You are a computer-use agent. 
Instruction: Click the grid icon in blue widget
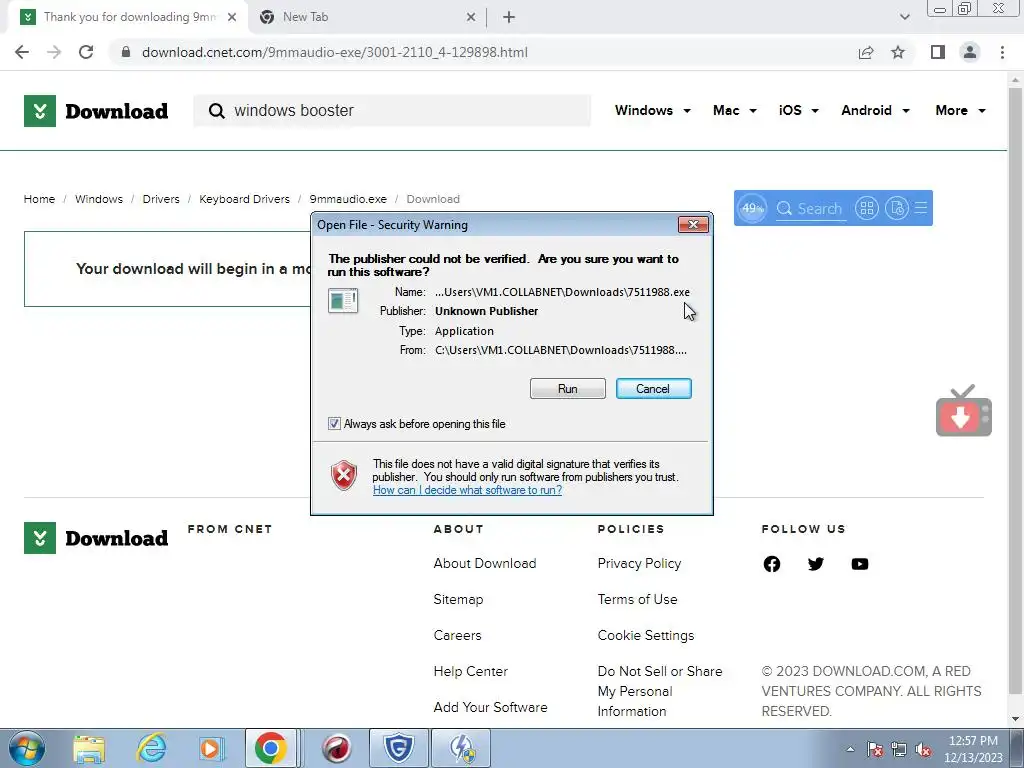click(x=867, y=208)
